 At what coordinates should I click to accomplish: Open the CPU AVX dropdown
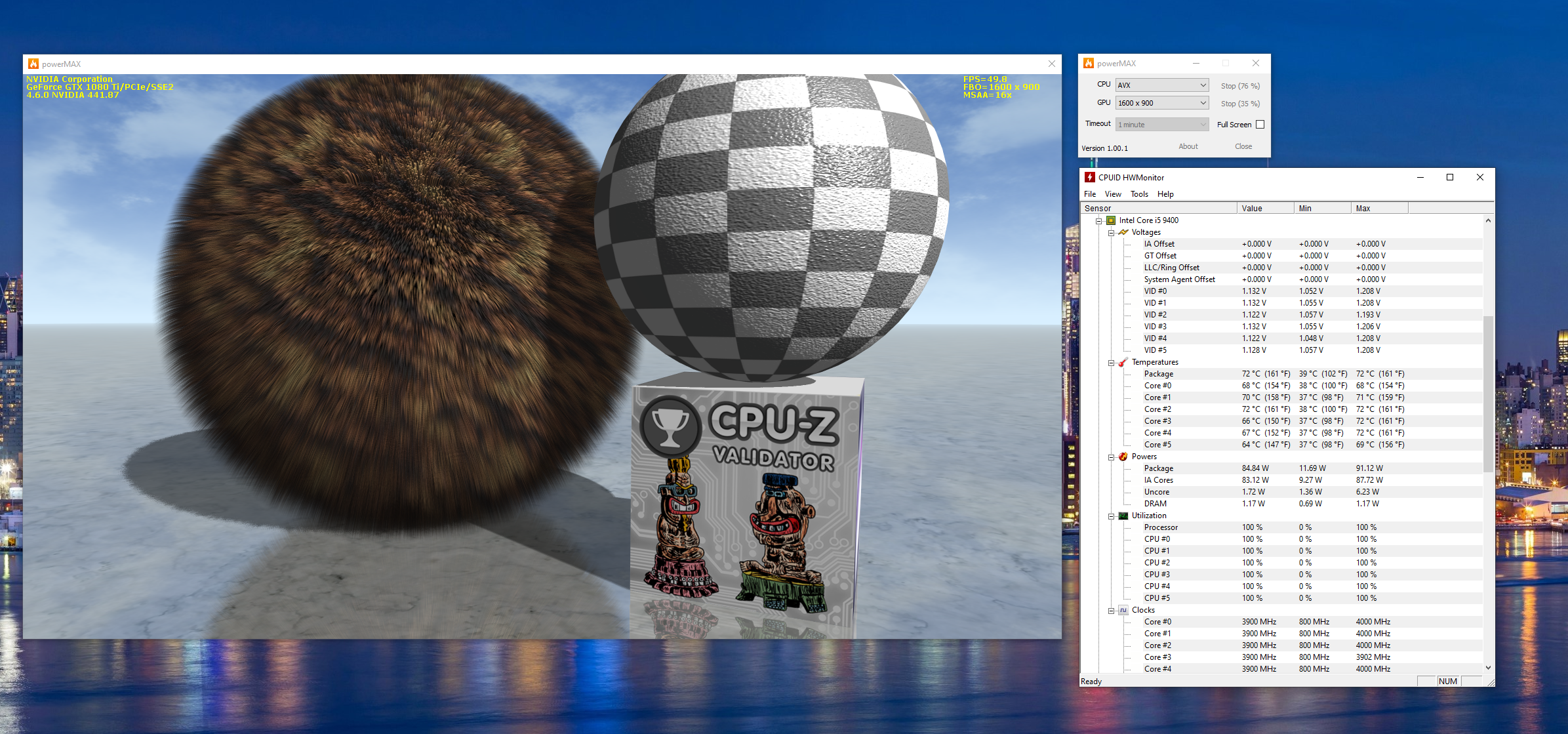[1162, 85]
